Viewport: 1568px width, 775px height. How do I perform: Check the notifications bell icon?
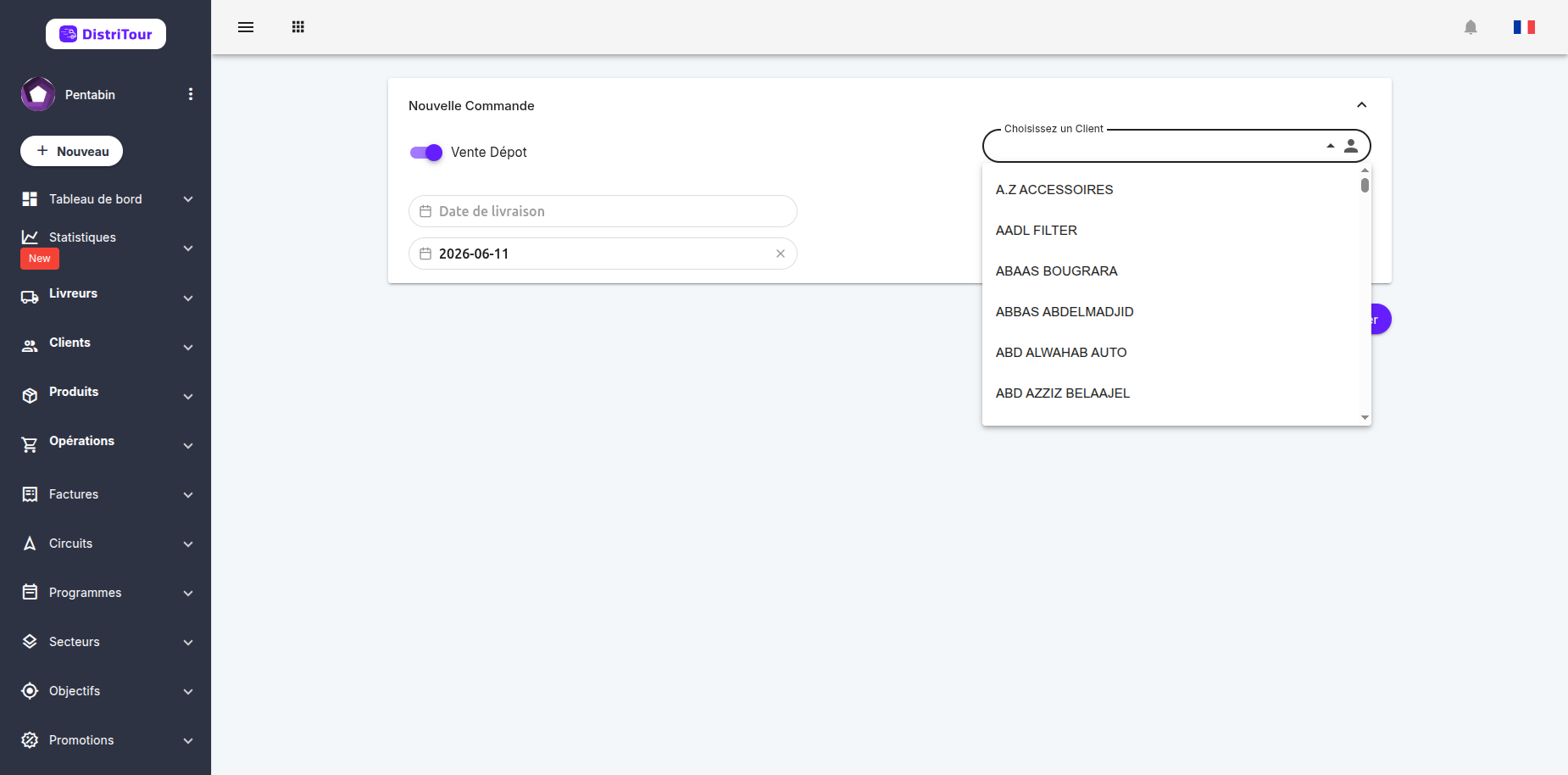pos(1471,27)
